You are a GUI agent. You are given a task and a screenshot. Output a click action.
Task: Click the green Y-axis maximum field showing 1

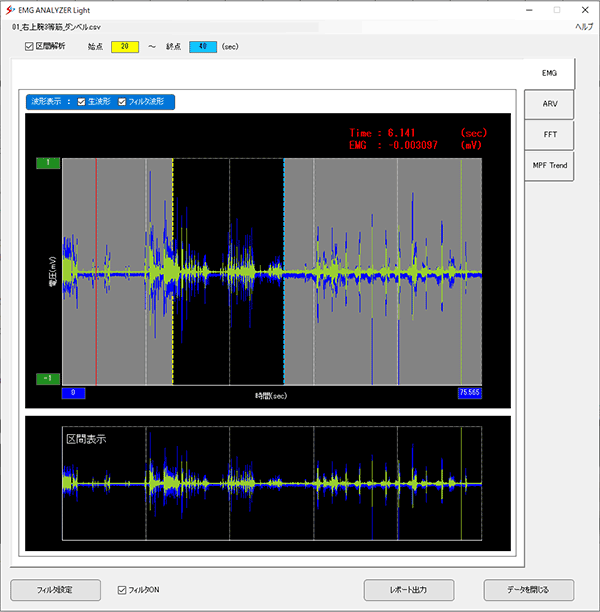(48, 163)
